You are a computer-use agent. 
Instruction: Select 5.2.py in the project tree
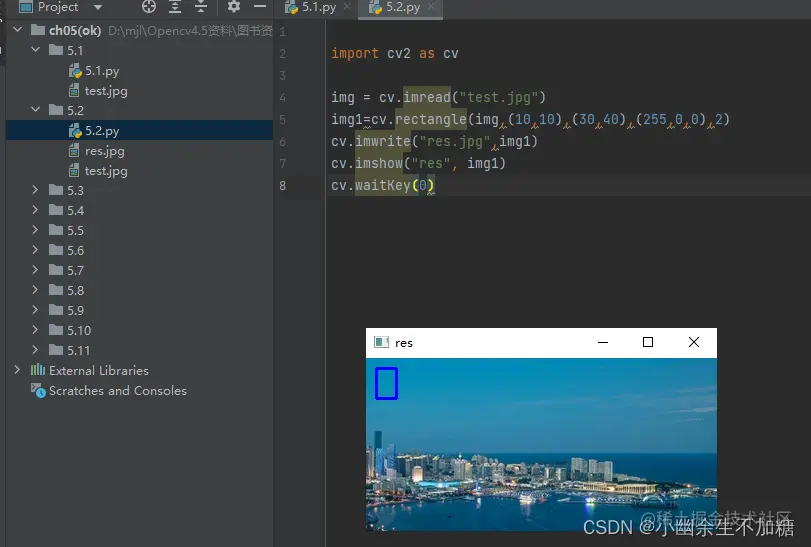pos(101,131)
